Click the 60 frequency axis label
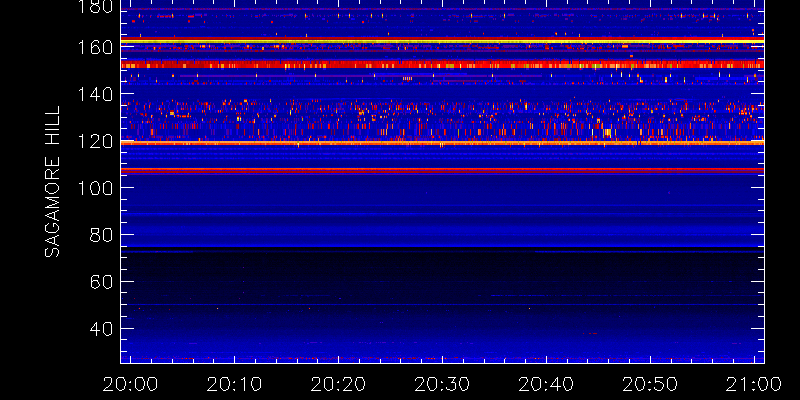Image resolution: width=800 pixels, height=400 pixels. click(x=102, y=282)
